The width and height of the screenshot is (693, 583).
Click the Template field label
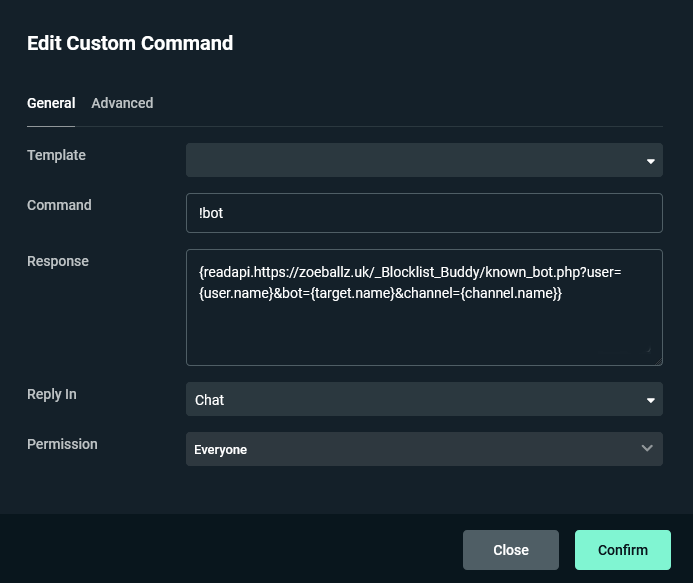click(x=56, y=155)
